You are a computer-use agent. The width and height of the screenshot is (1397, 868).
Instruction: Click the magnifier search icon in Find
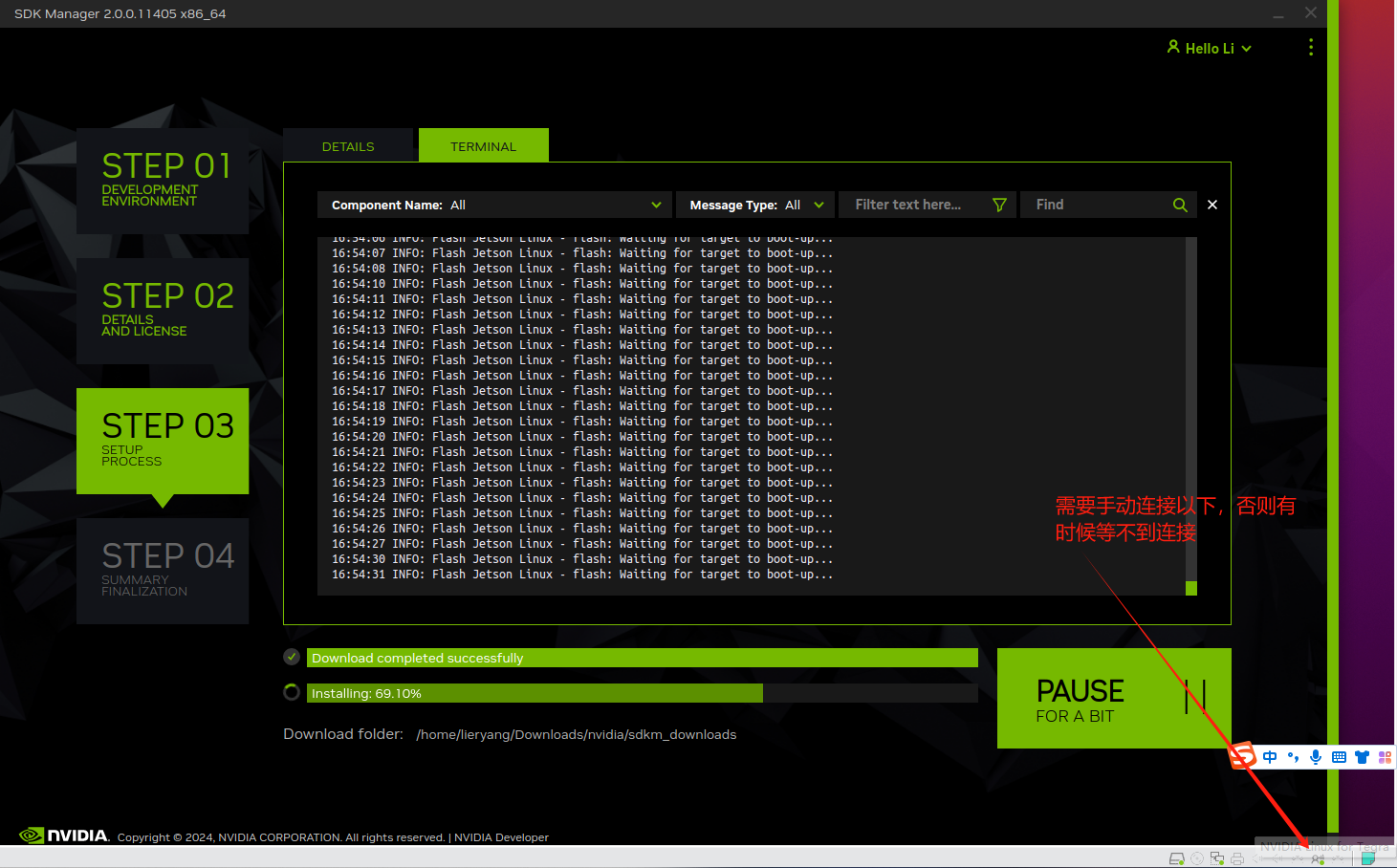click(x=1180, y=205)
